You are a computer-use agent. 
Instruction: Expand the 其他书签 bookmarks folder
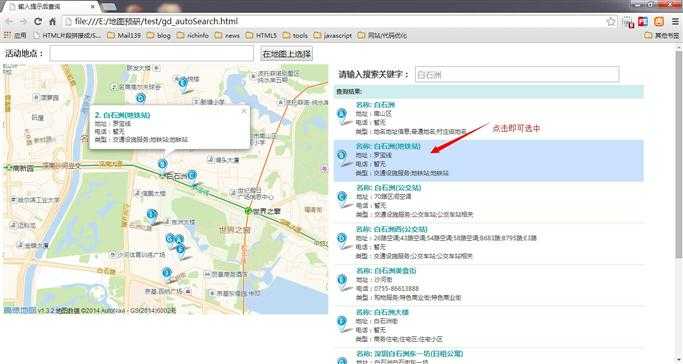tap(662, 35)
